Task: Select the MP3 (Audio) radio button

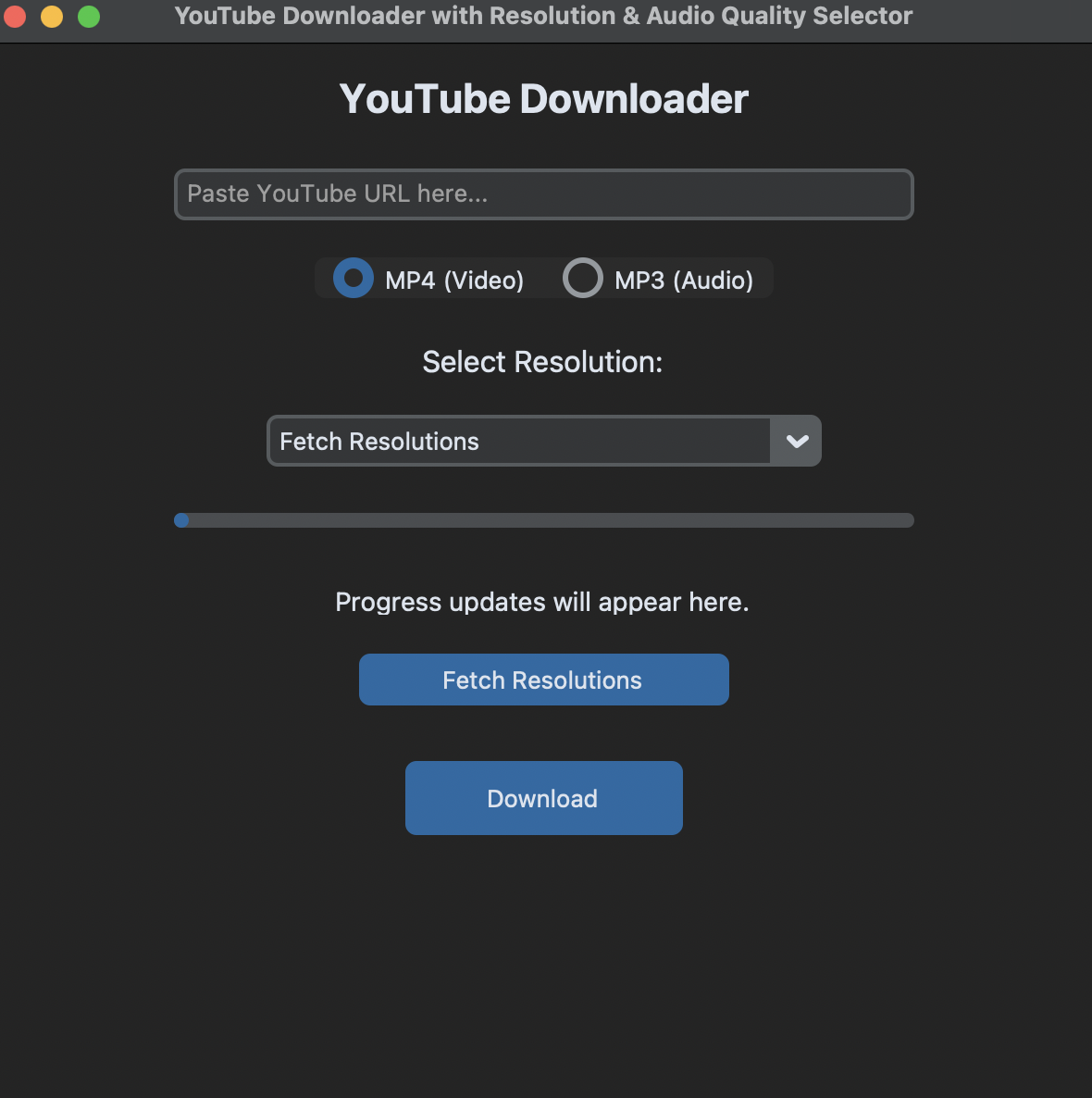Action: click(583, 278)
